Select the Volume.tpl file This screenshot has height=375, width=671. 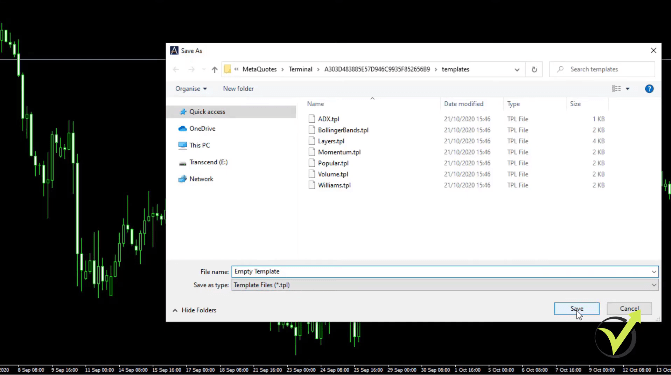click(x=333, y=174)
